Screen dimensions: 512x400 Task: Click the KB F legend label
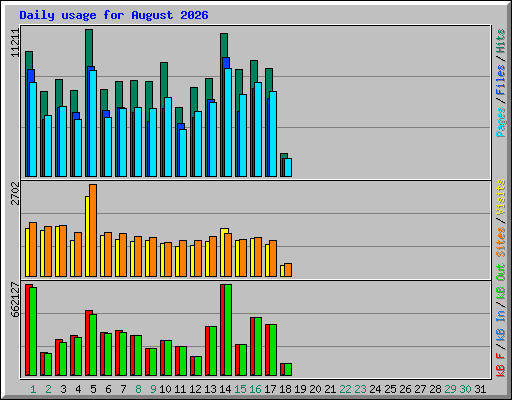500,365
